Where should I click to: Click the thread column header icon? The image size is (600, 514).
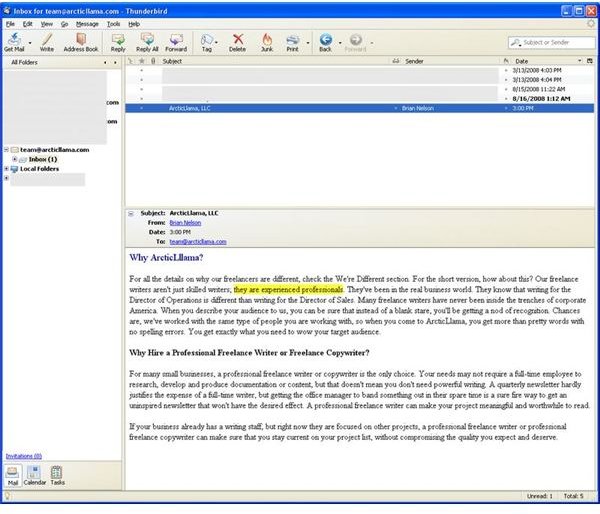[x=130, y=61]
